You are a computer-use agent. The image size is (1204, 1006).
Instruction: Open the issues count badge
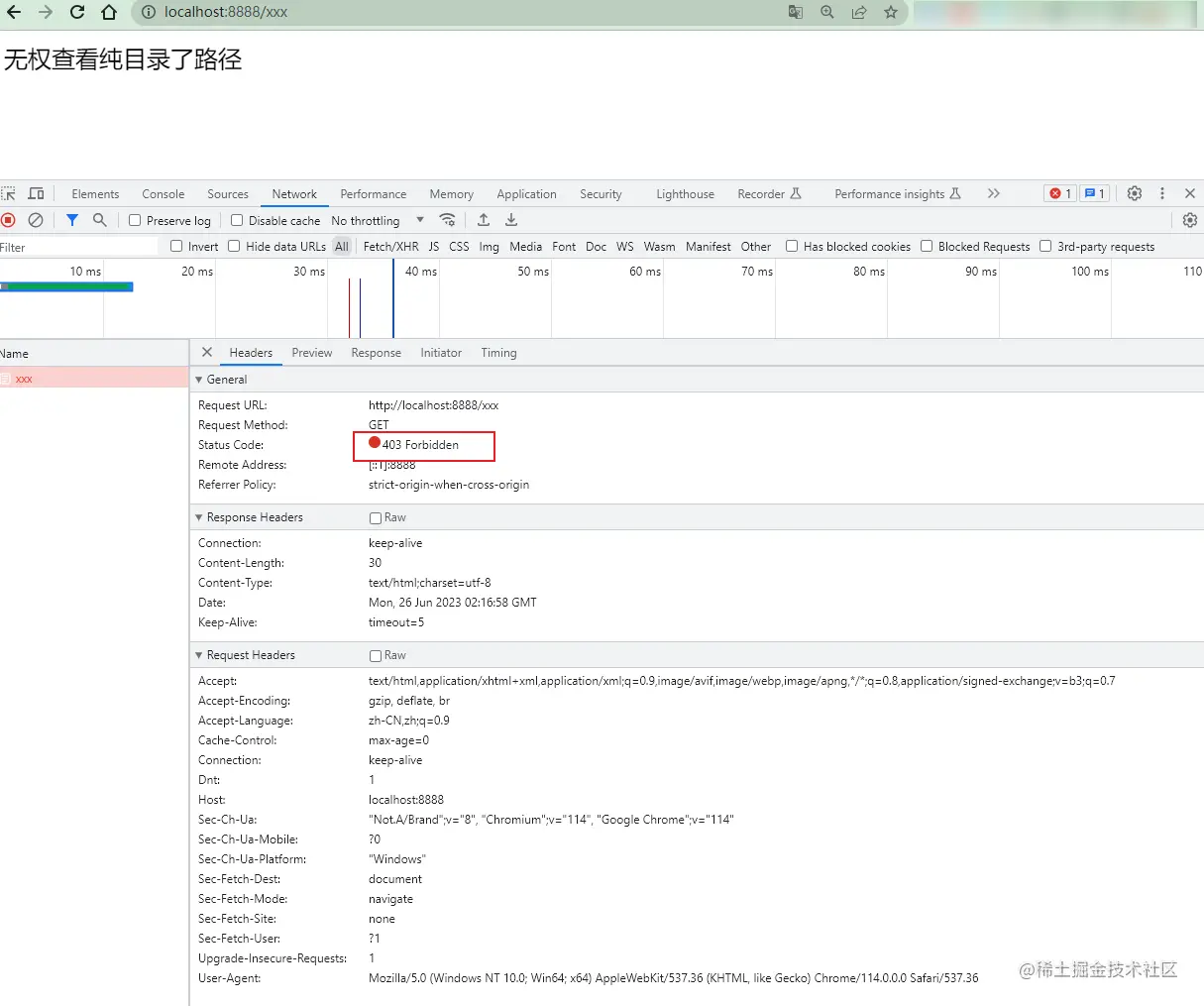(x=1094, y=193)
